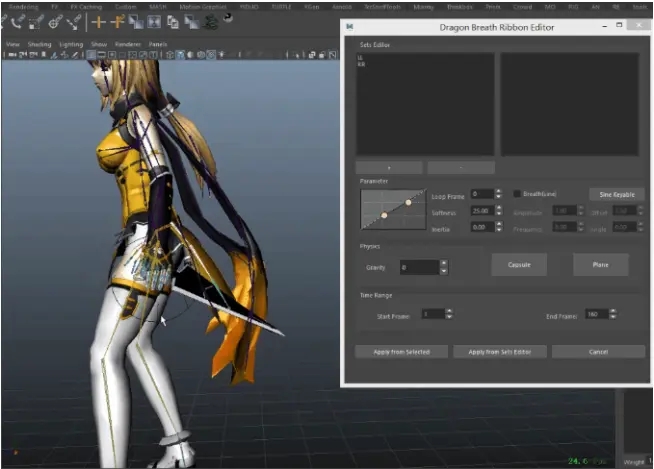This screenshot has height=469, width=654.
Task: Toggle the Textured display highlighted icon
Action: tap(211, 55)
